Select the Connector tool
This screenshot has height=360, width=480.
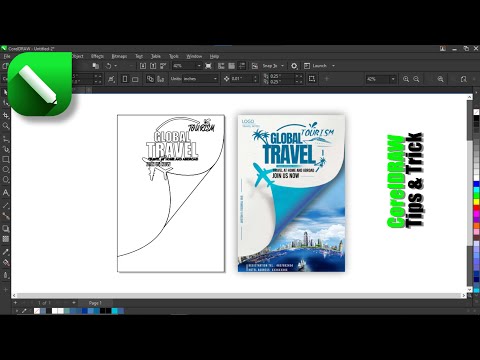[6, 216]
